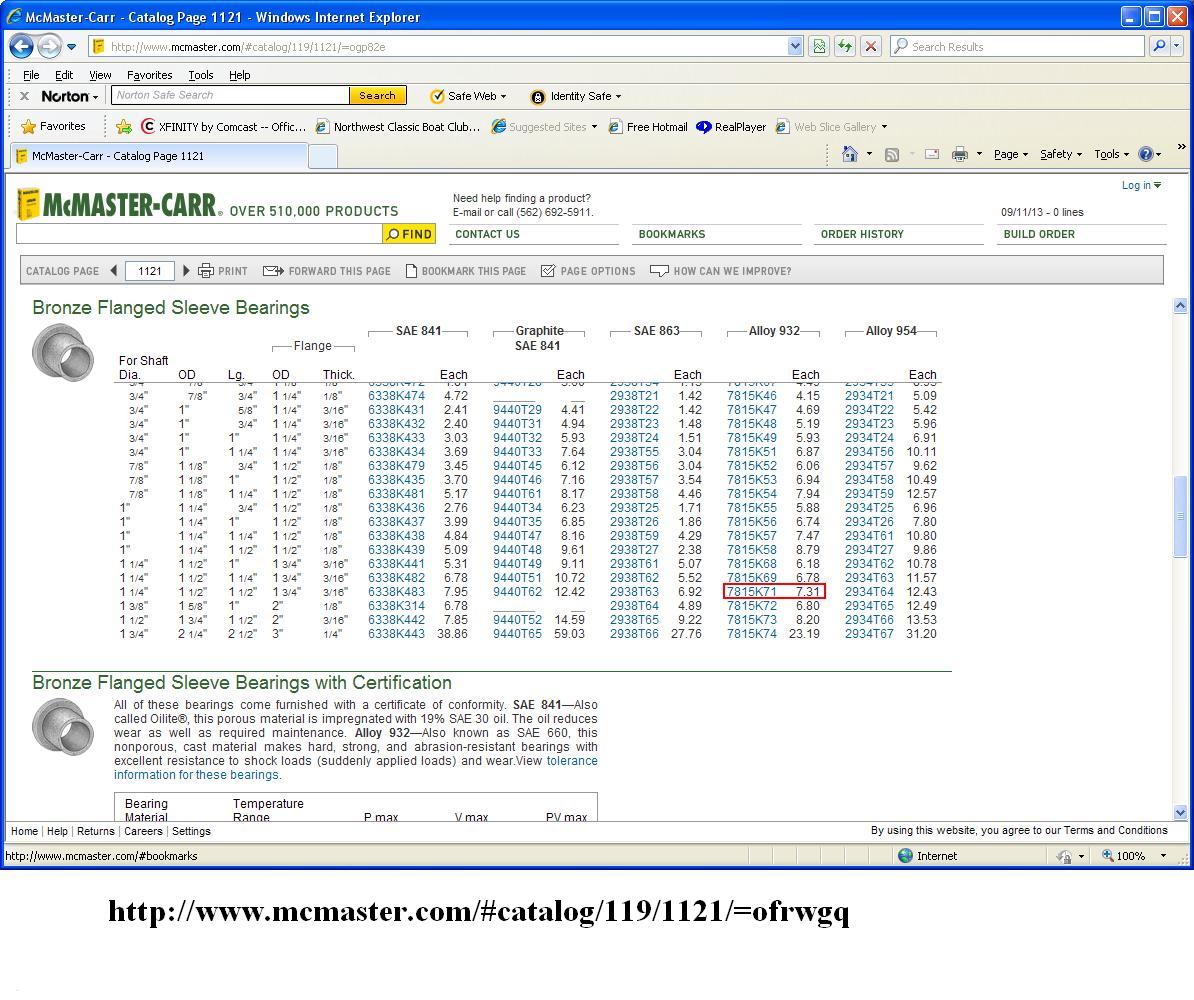Open the Safety dropdown menu
The width and height of the screenshot is (1194, 1000).
click(x=1061, y=154)
